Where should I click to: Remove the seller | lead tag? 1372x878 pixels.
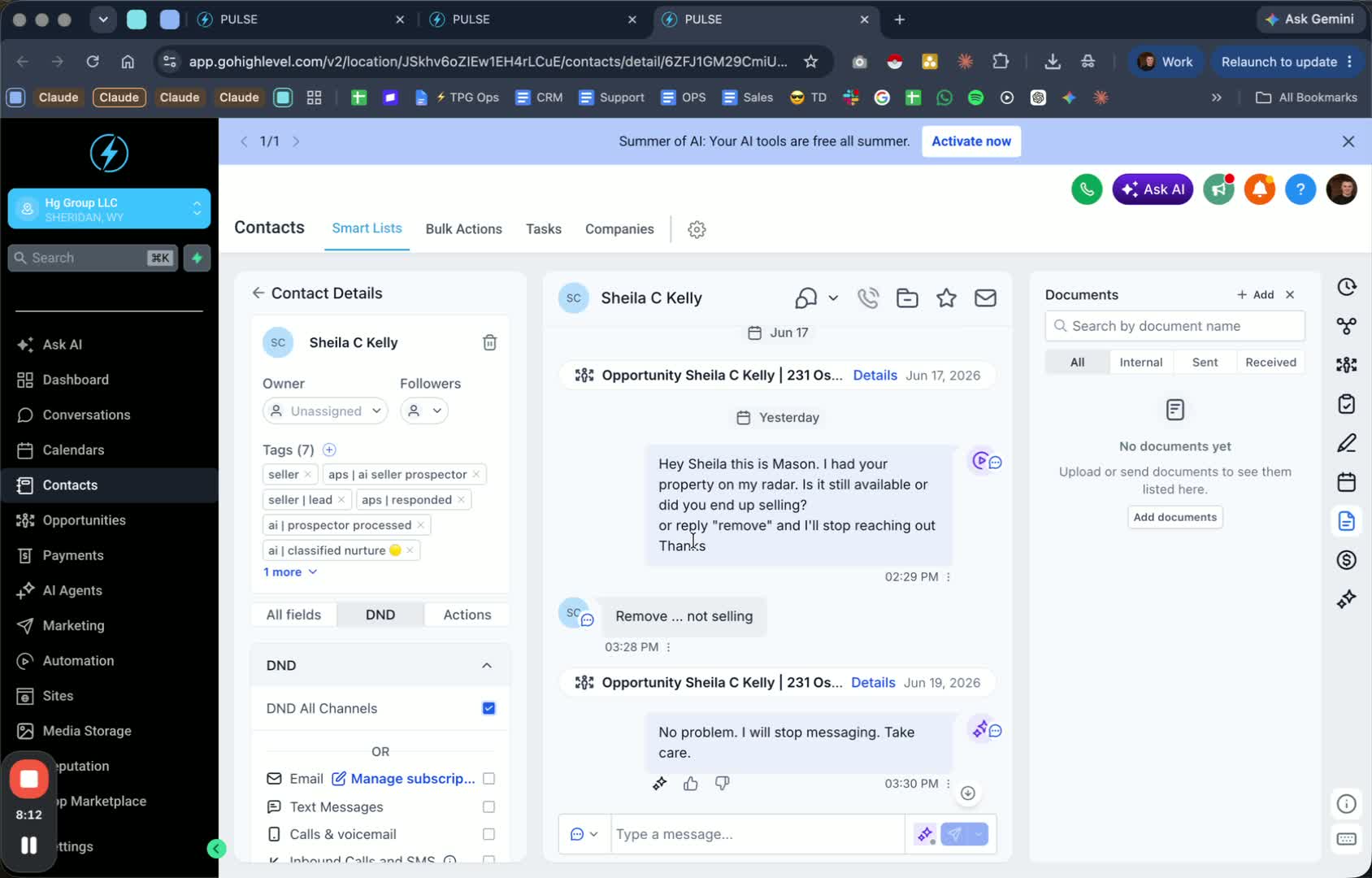pyautogui.click(x=341, y=500)
